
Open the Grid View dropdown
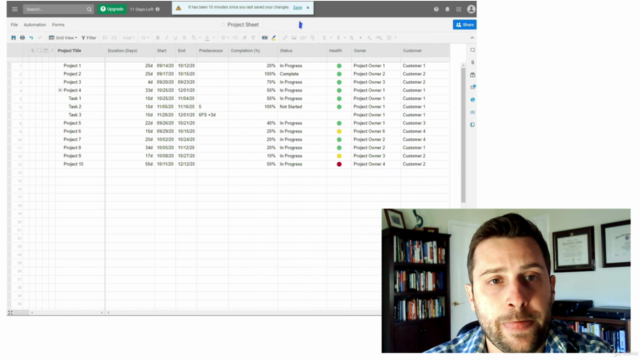[x=63, y=38]
